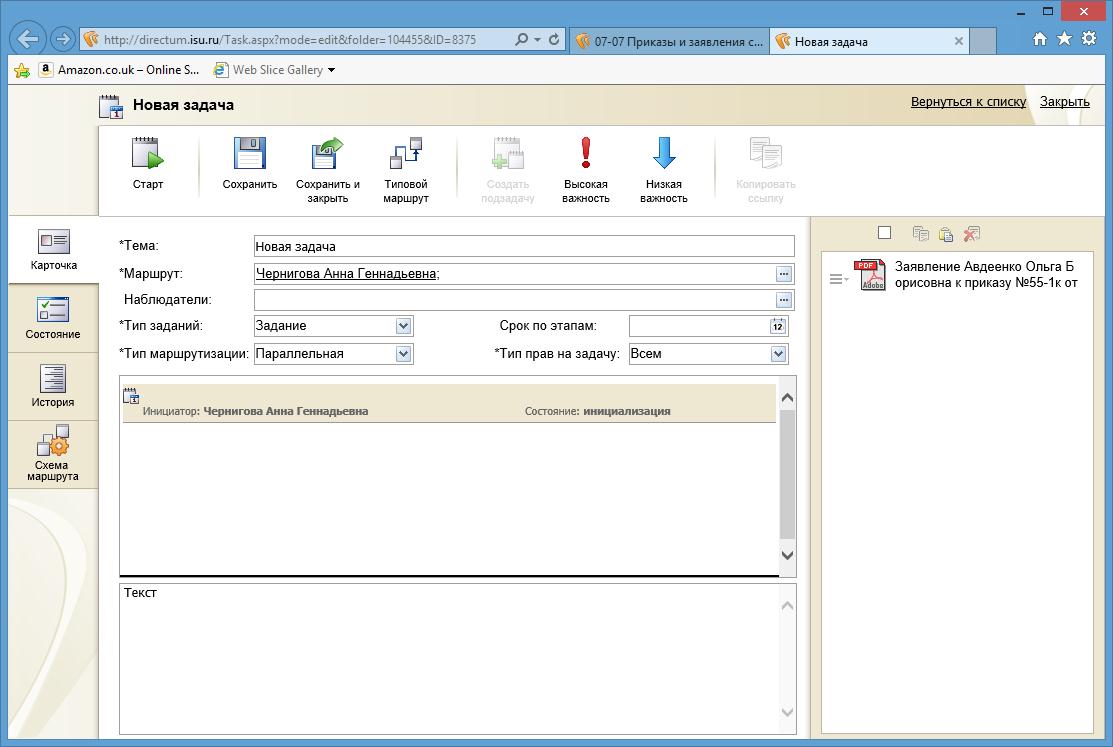Open the Тип прав на задачу dropdown

point(778,354)
